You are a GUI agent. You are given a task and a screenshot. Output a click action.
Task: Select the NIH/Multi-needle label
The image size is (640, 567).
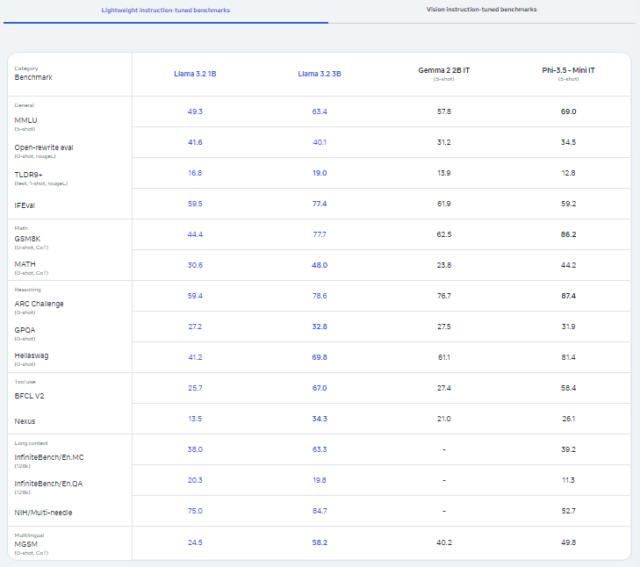[43, 513]
